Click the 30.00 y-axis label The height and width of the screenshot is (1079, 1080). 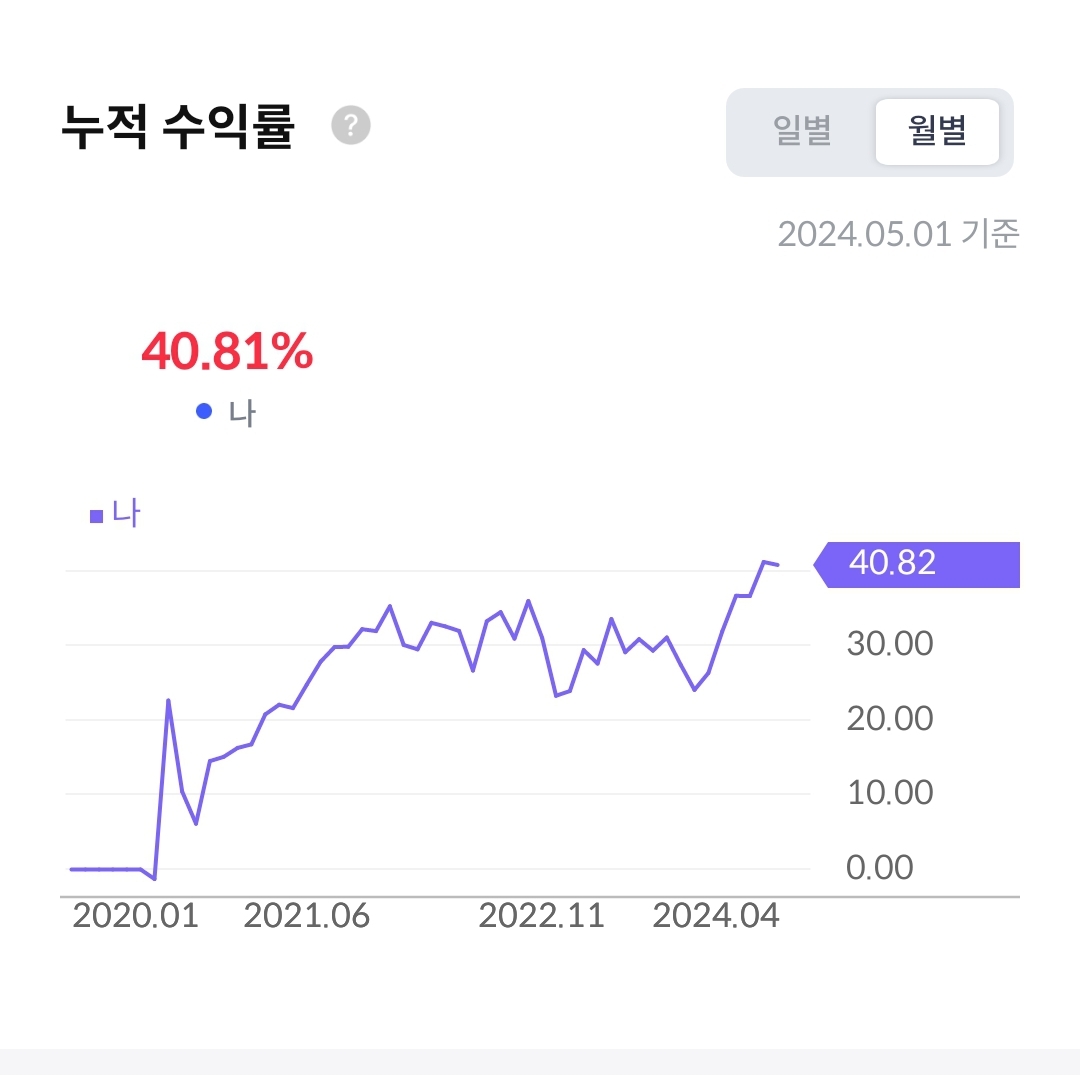tap(890, 643)
